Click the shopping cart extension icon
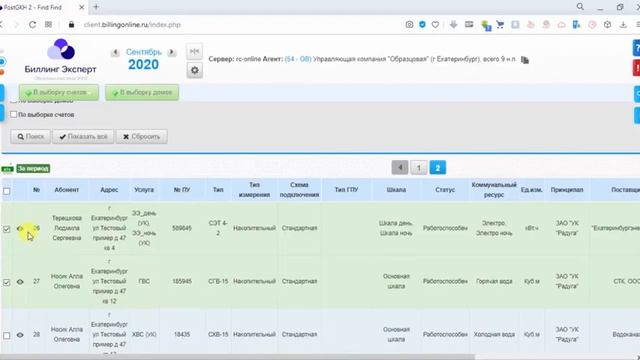640x360 pixels. (x=500, y=24)
